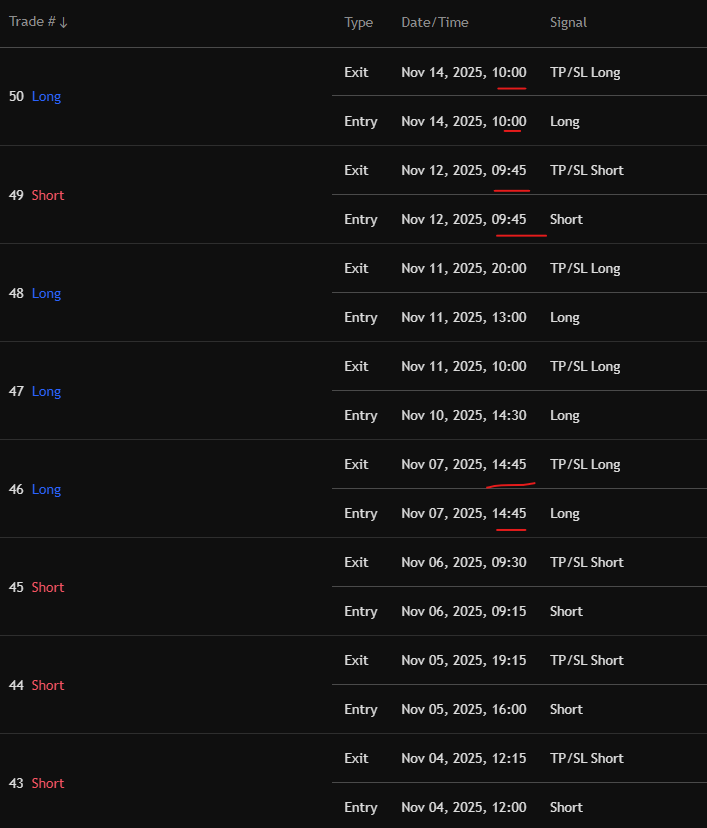Click the Signal column header
Viewport: 707px width, 828px height.
tap(568, 22)
